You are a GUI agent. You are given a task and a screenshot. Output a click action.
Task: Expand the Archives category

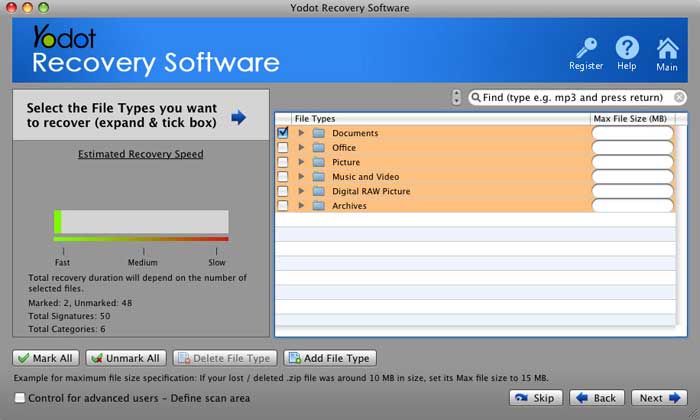click(301, 205)
